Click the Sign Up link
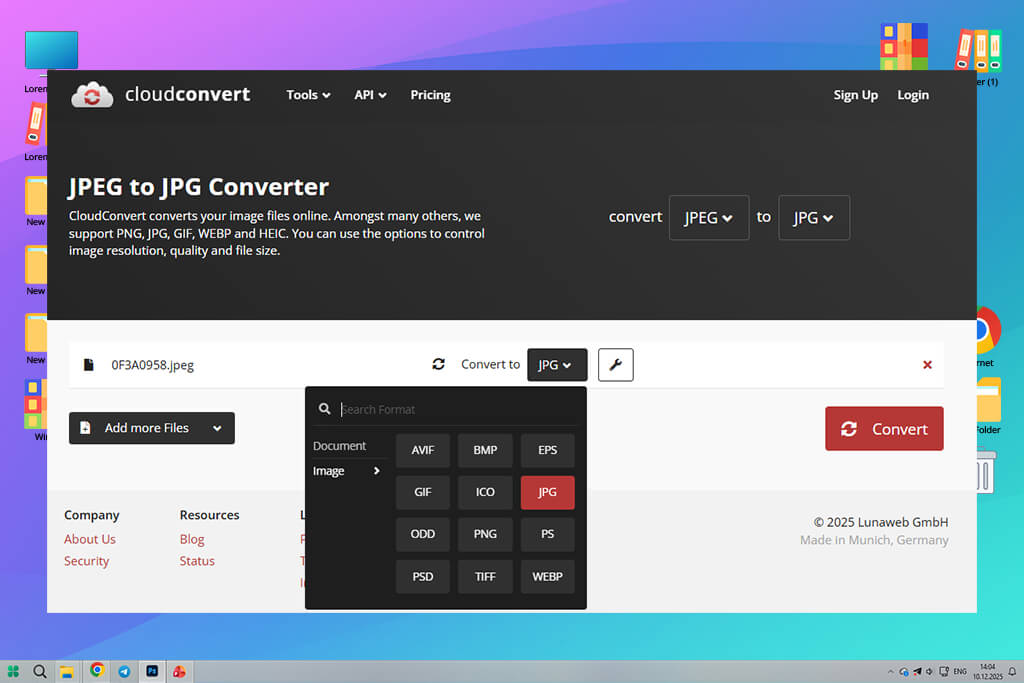The image size is (1024, 683). coord(855,95)
